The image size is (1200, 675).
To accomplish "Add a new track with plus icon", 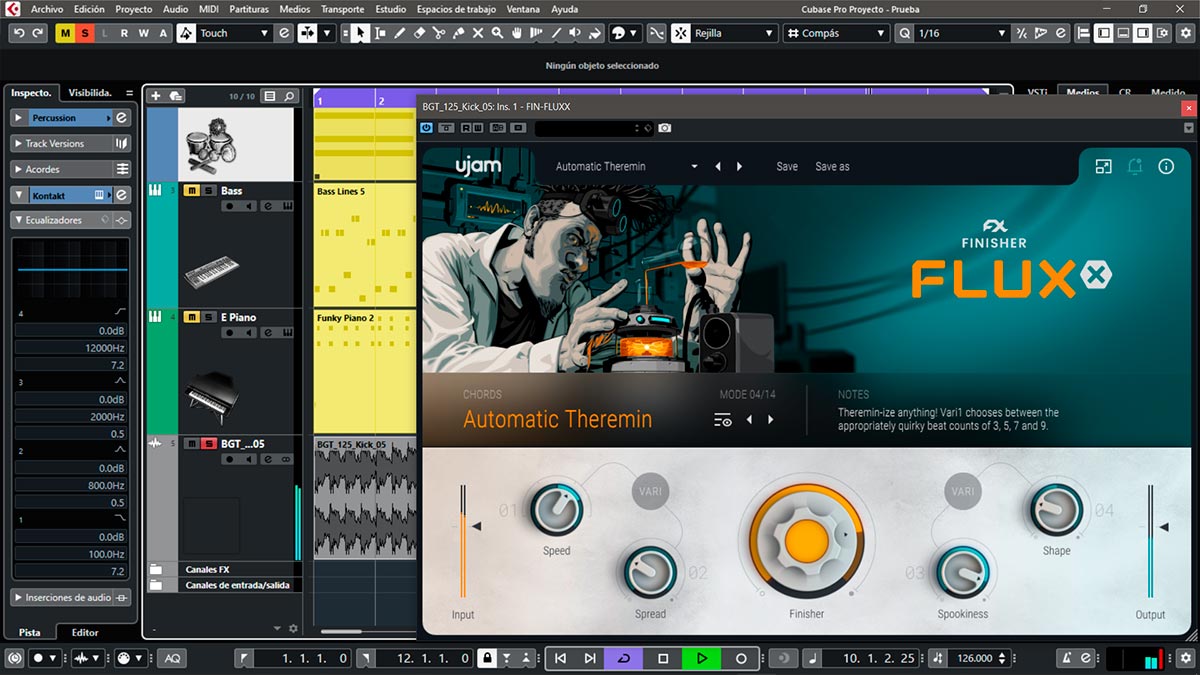I will tap(155, 96).
